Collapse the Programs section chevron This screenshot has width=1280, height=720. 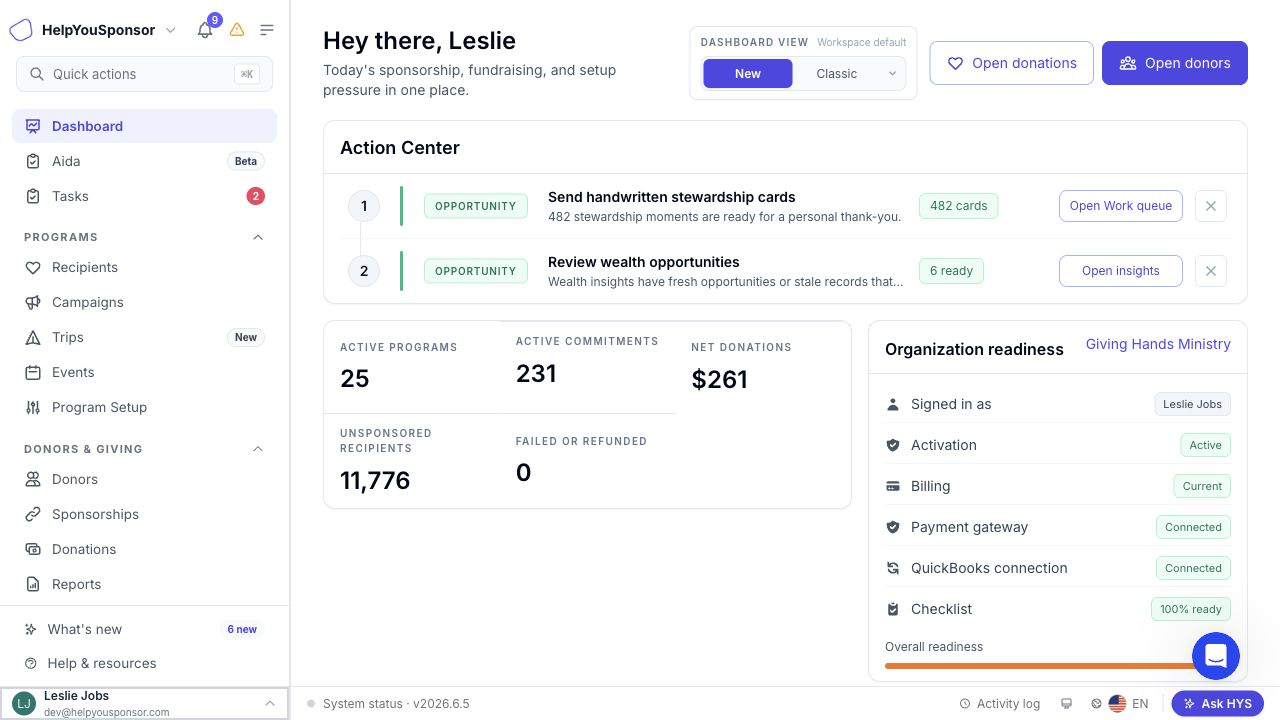[258, 237]
